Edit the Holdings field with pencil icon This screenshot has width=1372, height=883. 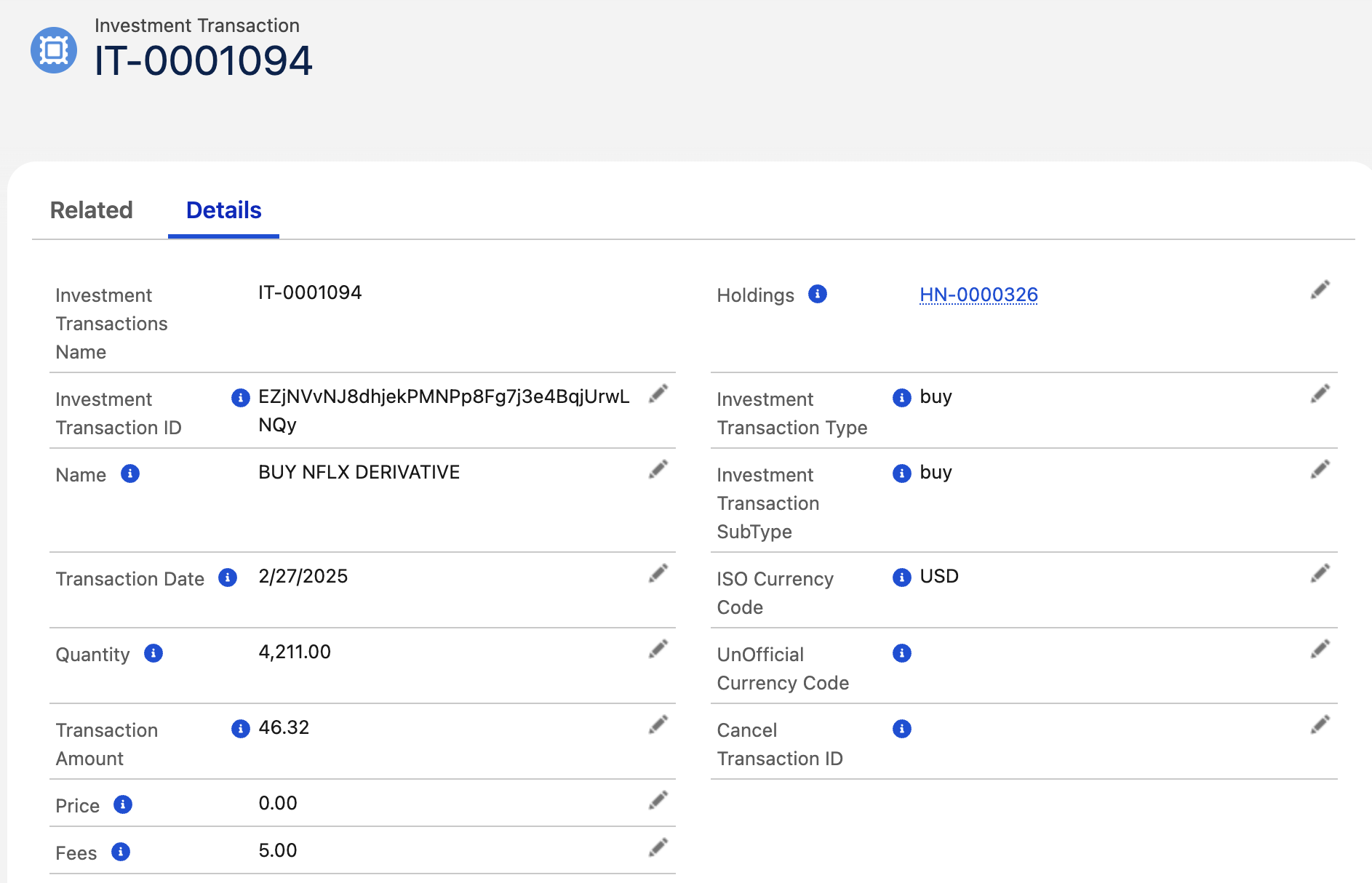(x=1320, y=289)
